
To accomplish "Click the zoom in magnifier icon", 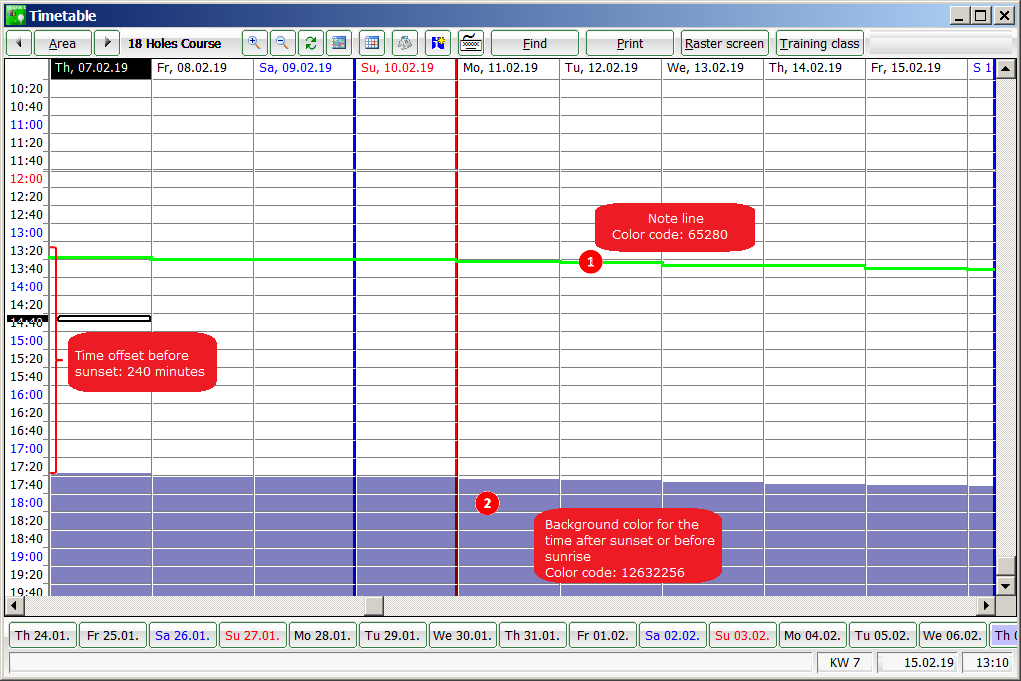I will coord(254,43).
